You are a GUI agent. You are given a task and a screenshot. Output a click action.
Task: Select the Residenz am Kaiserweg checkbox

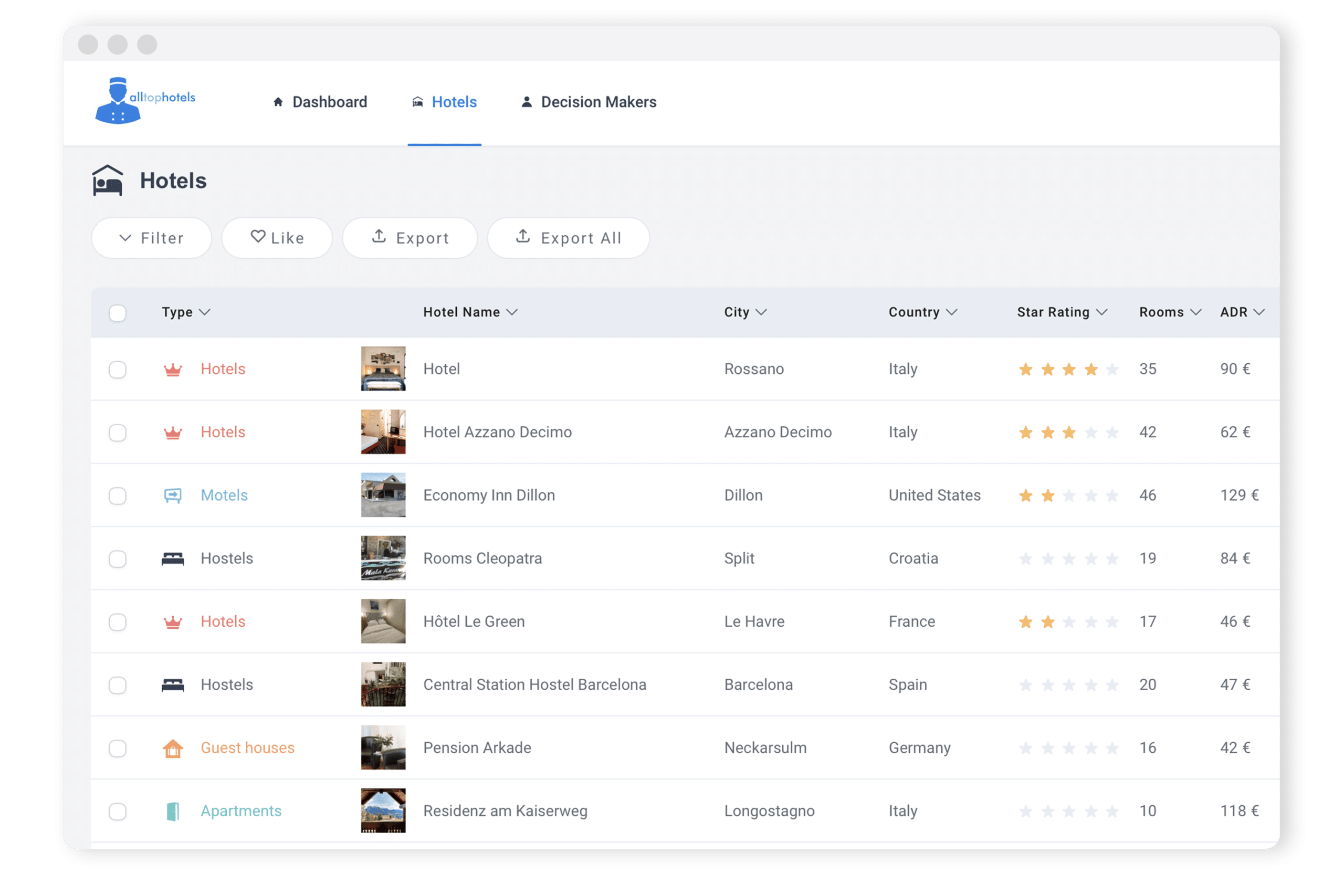[x=118, y=811]
